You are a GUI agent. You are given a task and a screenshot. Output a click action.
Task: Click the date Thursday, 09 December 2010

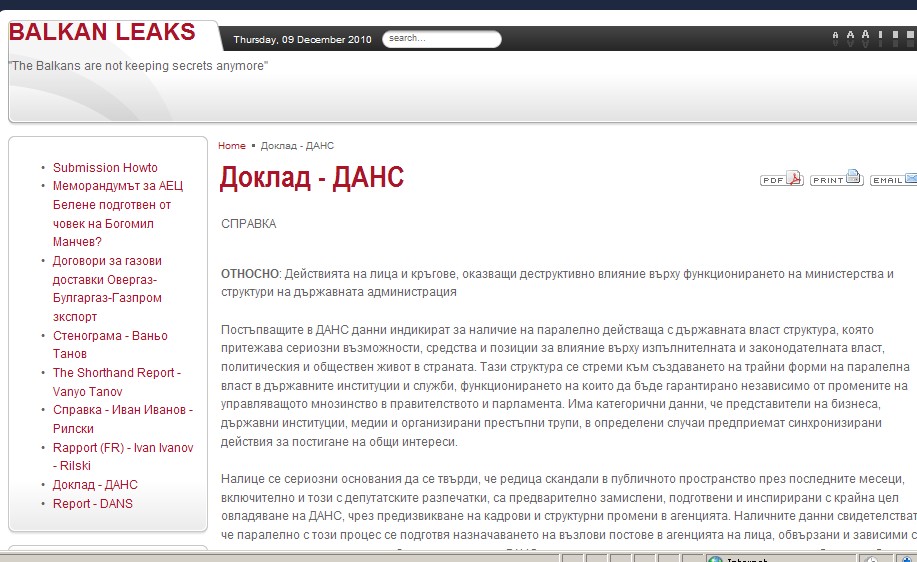pos(302,40)
